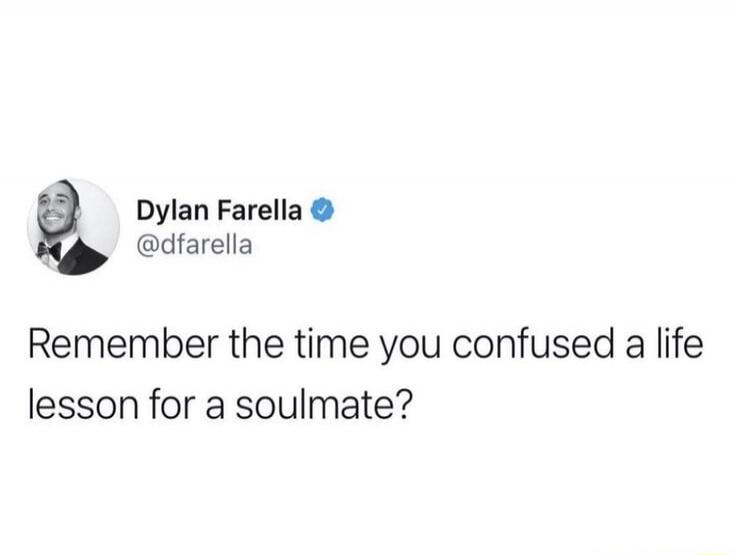Click the bow tie in the avatar
Screen dimensions: 735x555
click(50, 251)
